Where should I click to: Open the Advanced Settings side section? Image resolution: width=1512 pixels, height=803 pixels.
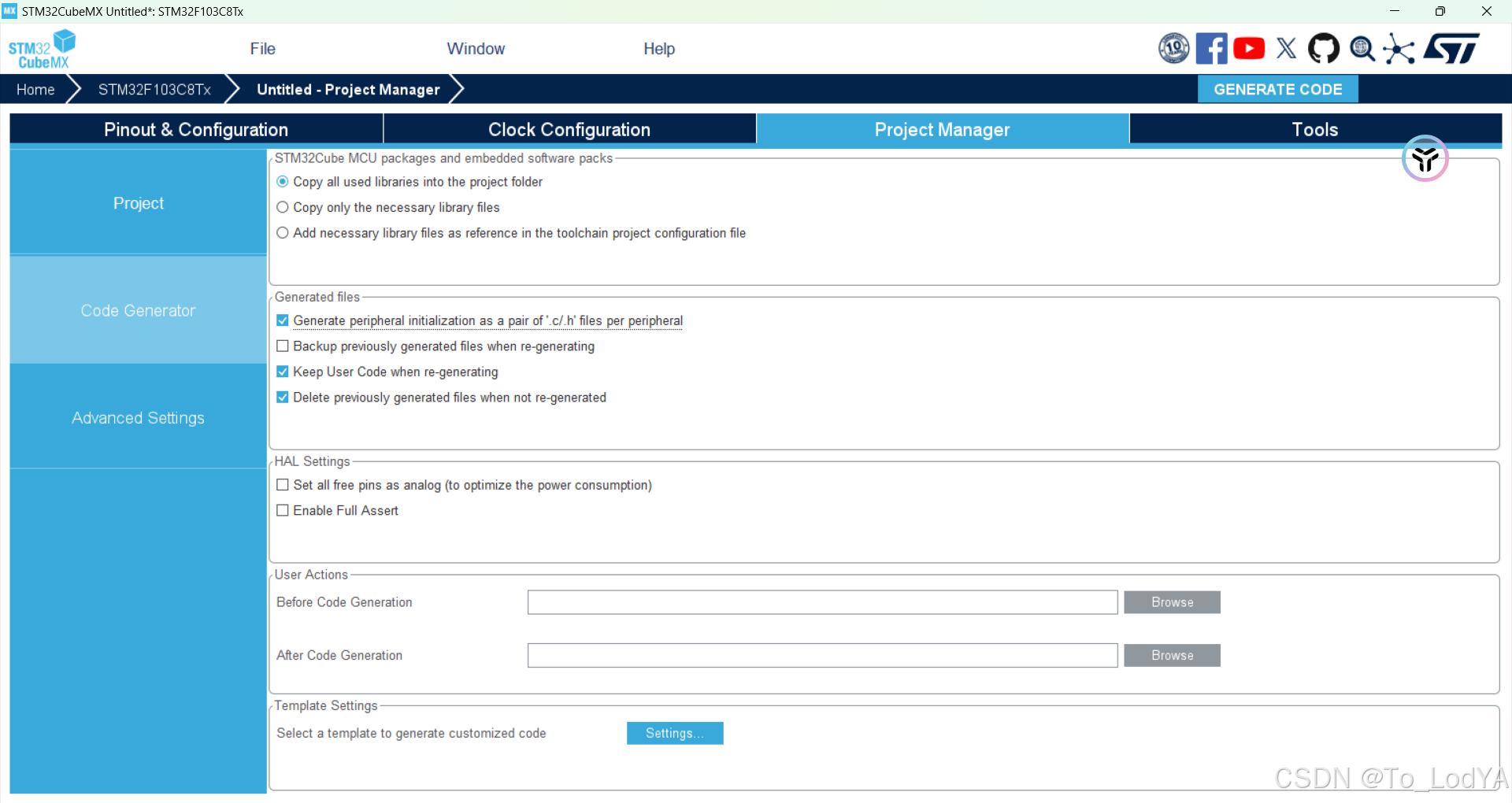pyautogui.click(x=139, y=418)
